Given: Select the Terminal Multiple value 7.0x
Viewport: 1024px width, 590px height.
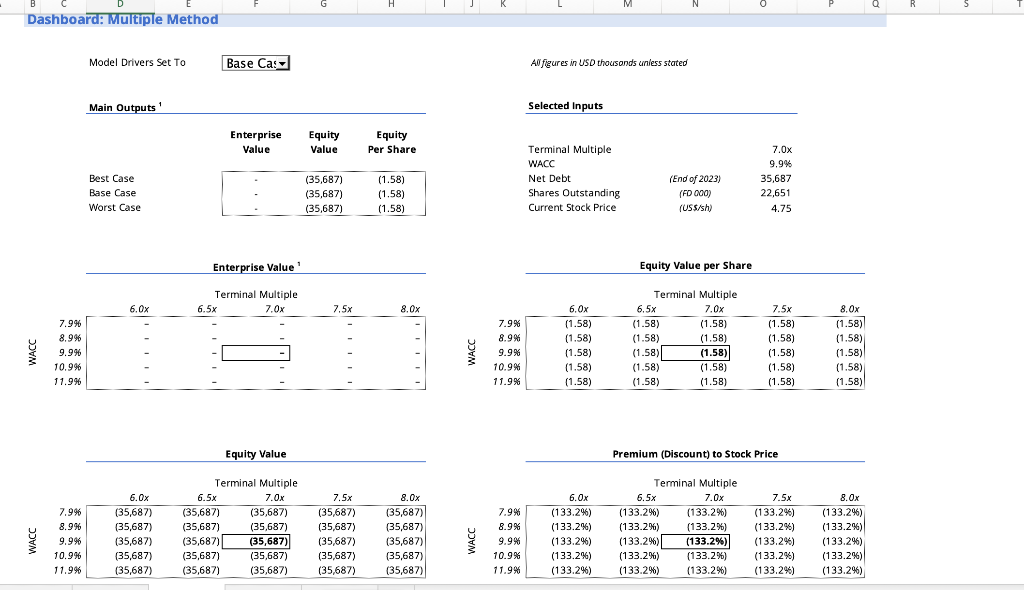Looking at the screenshot, I should [785, 149].
